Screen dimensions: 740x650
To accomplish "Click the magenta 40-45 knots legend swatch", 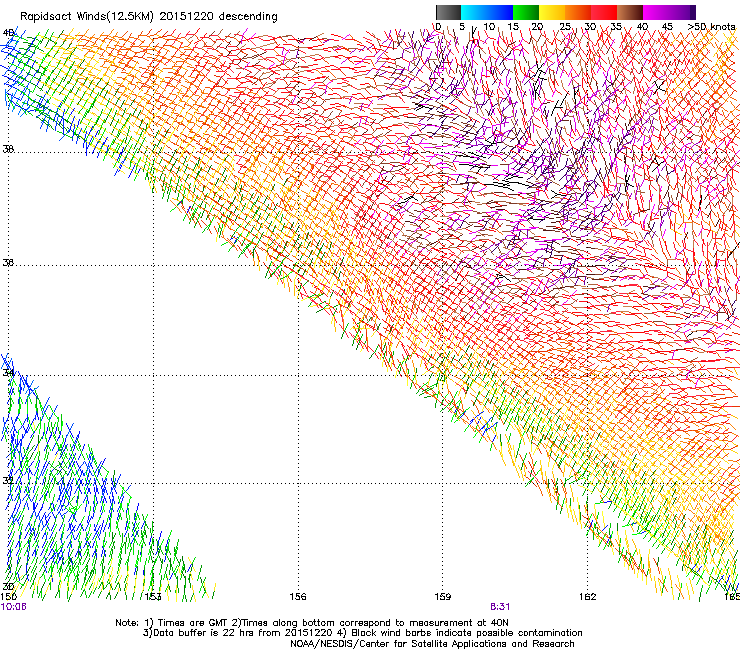I will pos(656,12).
